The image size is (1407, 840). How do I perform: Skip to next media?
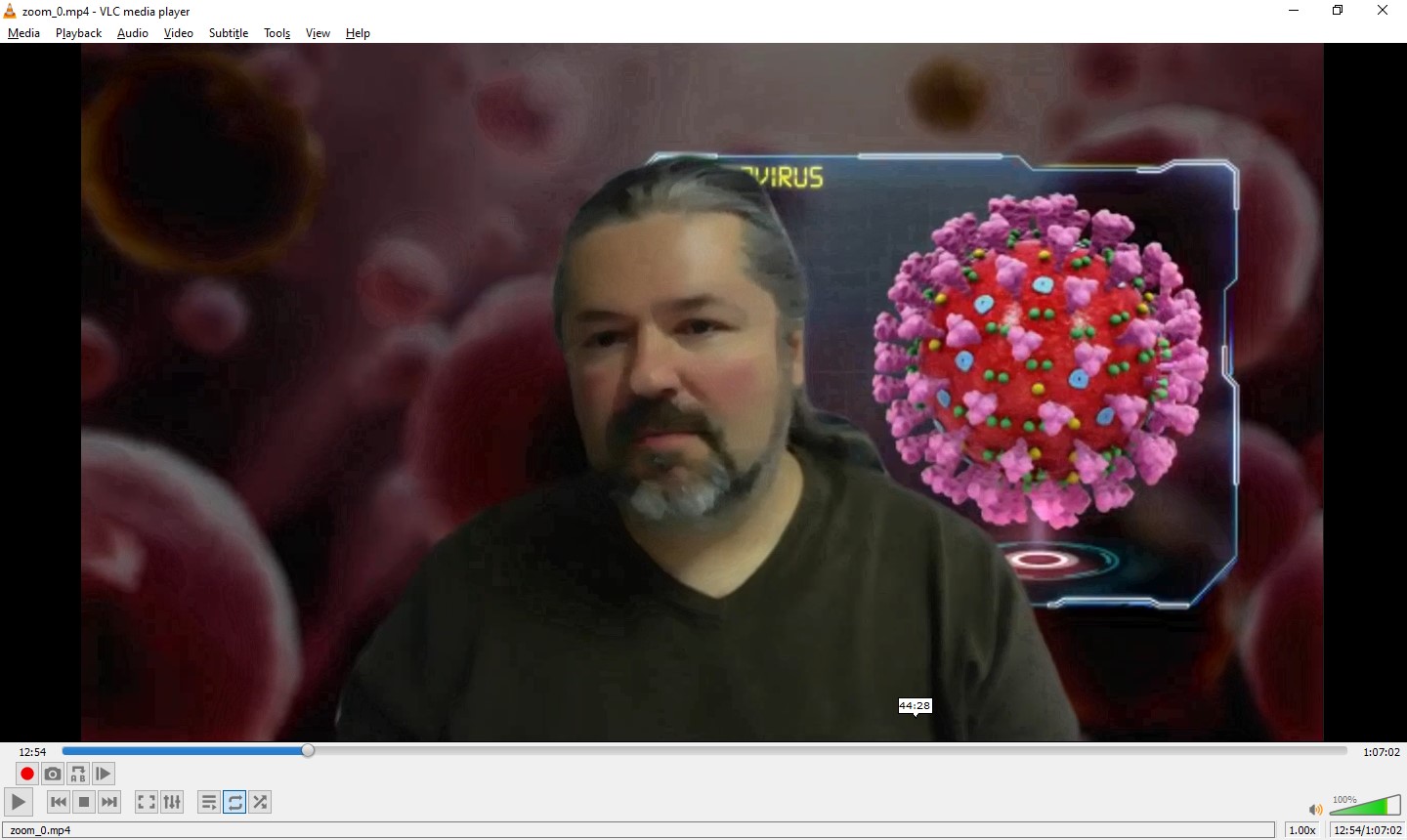click(109, 803)
